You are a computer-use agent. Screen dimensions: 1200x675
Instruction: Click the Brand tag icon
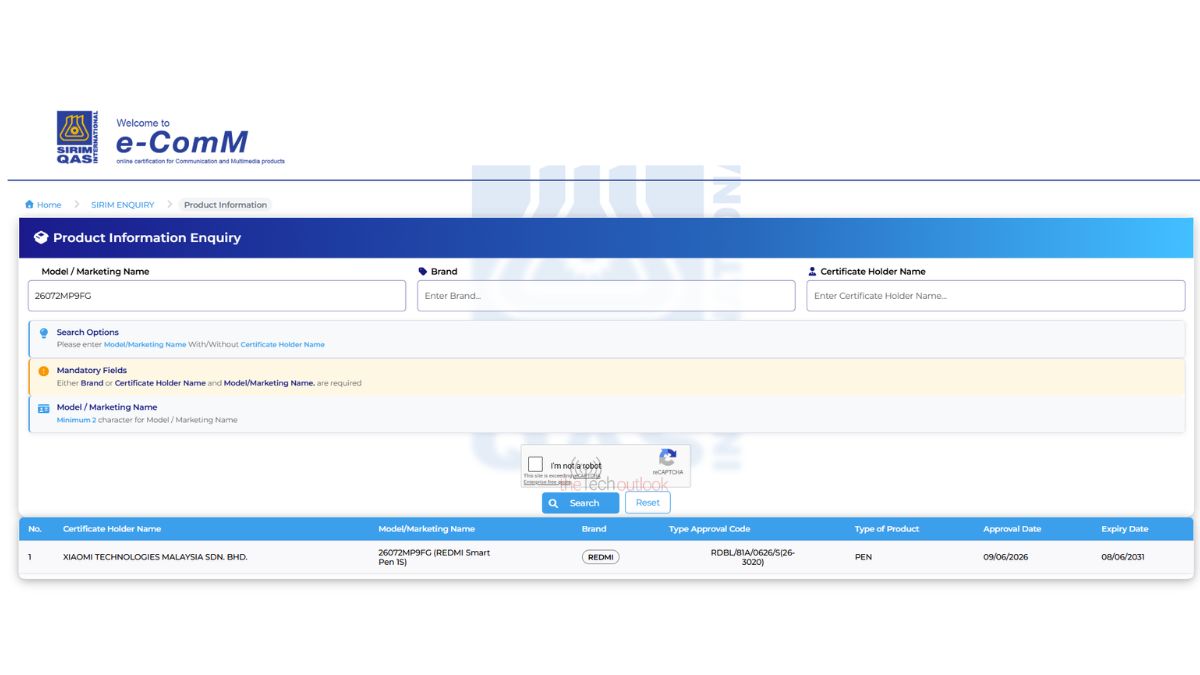coord(423,271)
